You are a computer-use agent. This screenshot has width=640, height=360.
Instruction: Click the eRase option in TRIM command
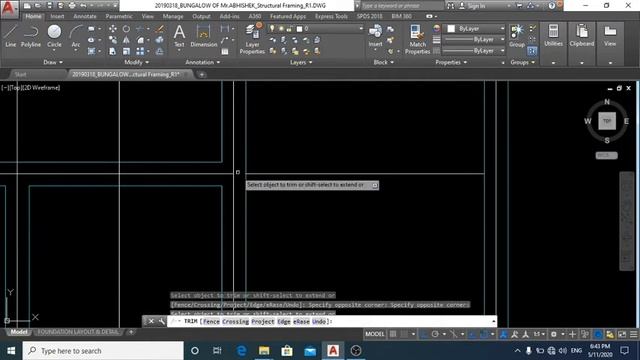(301, 322)
